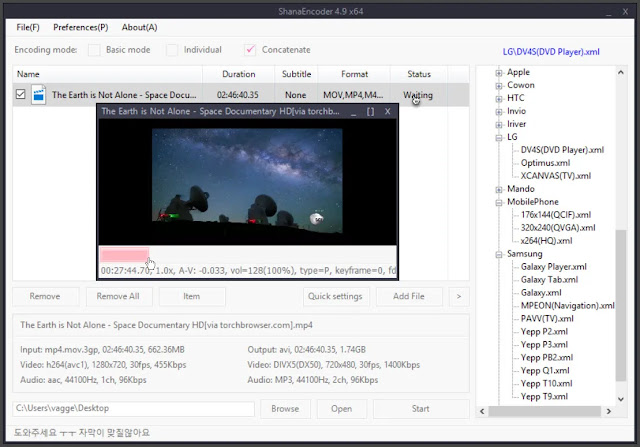Select Yepp T10.xml preset
Image resolution: width=640 pixels, height=447 pixels.
click(x=547, y=384)
